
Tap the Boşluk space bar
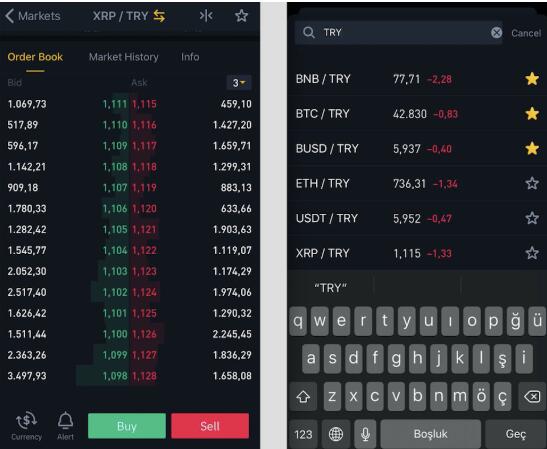(430, 434)
